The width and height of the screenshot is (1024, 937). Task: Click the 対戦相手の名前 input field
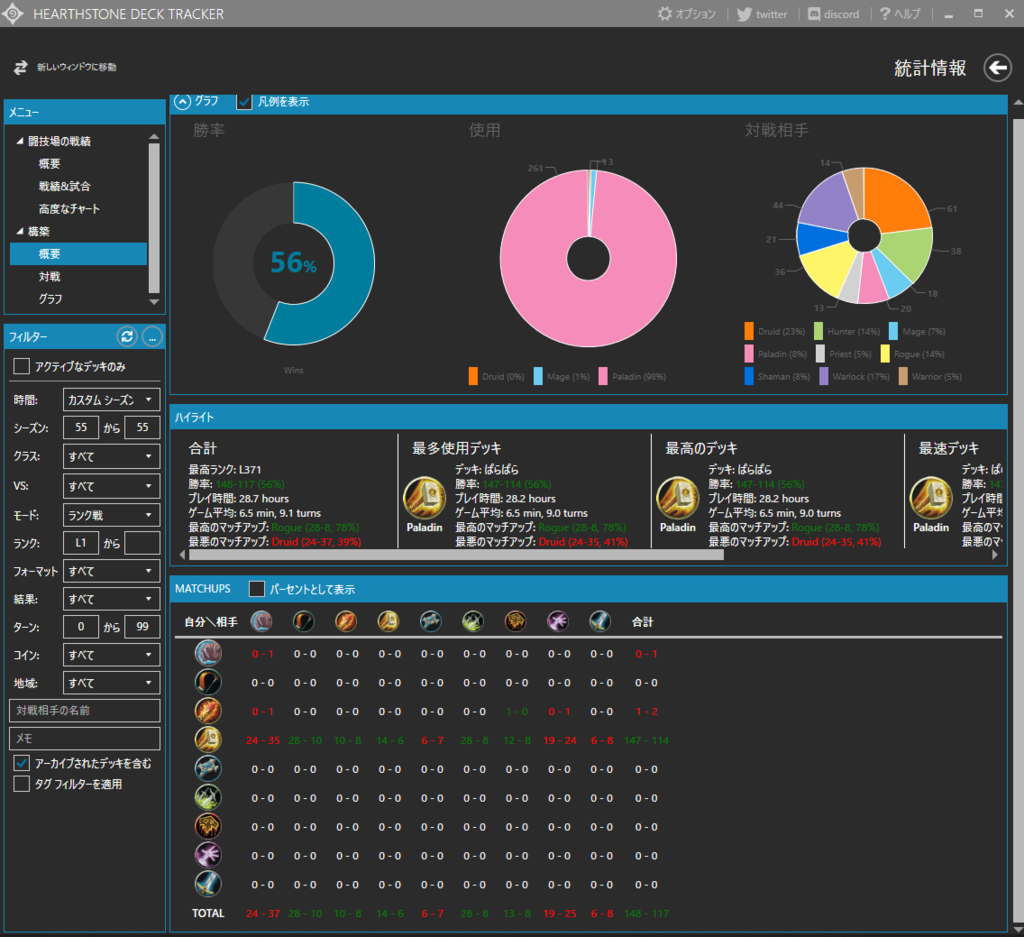pyautogui.click(x=85, y=710)
